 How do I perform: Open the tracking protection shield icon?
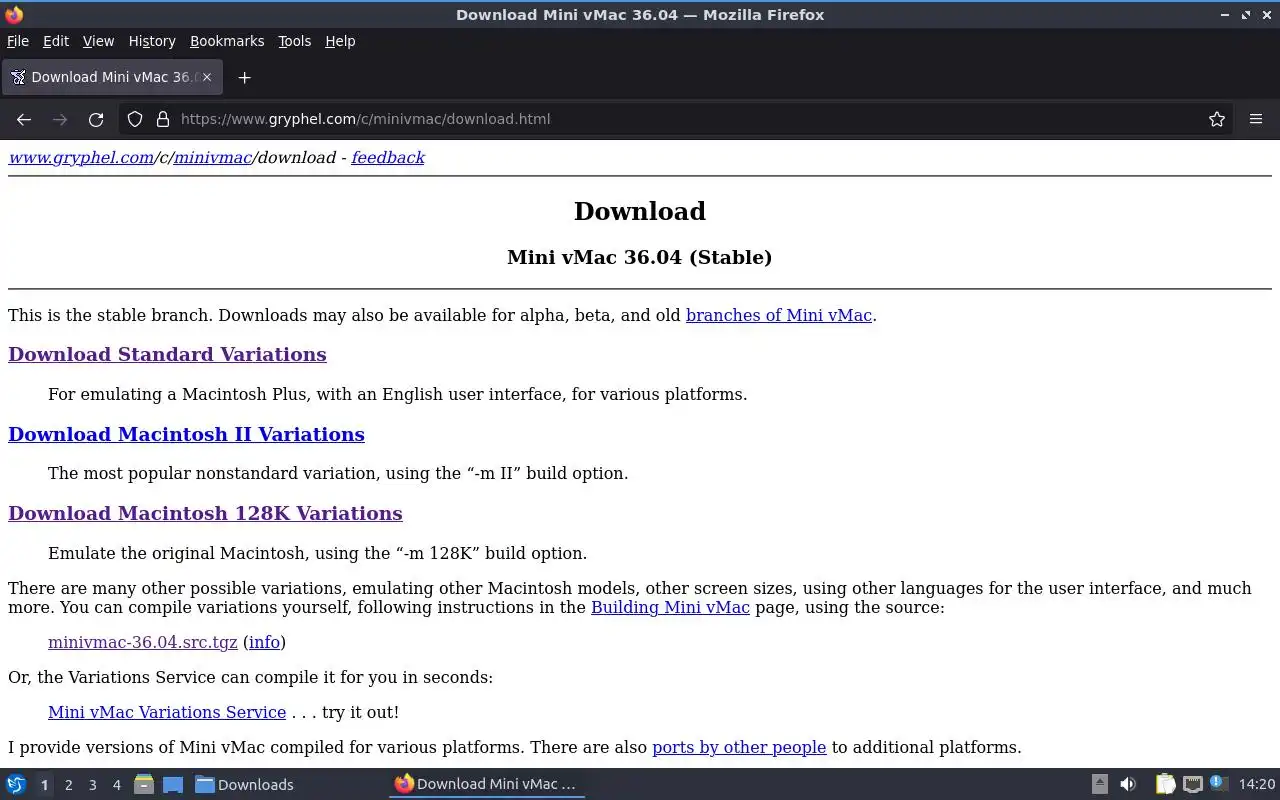coord(135,119)
